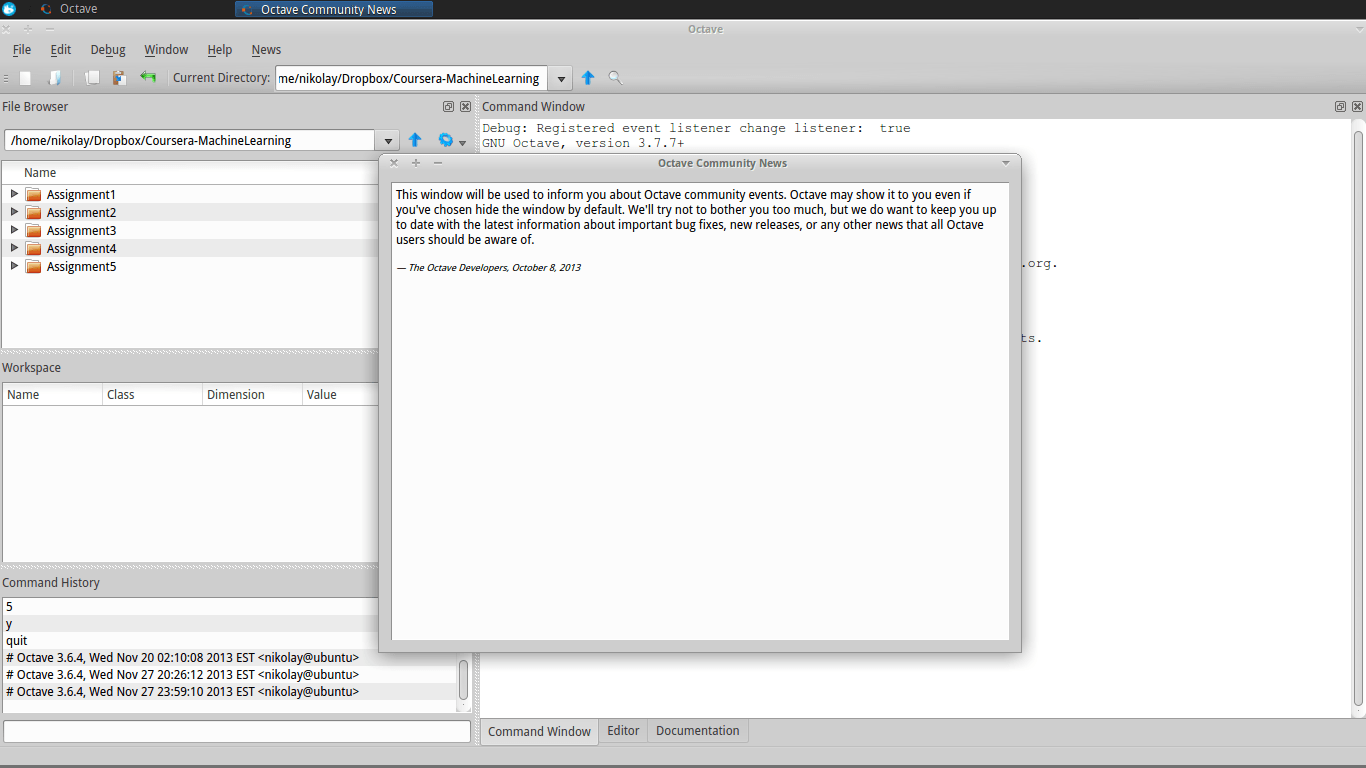The width and height of the screenshot is (1366, 768).
Task: Click the New File toolbar icon
Action: (26, 77)
